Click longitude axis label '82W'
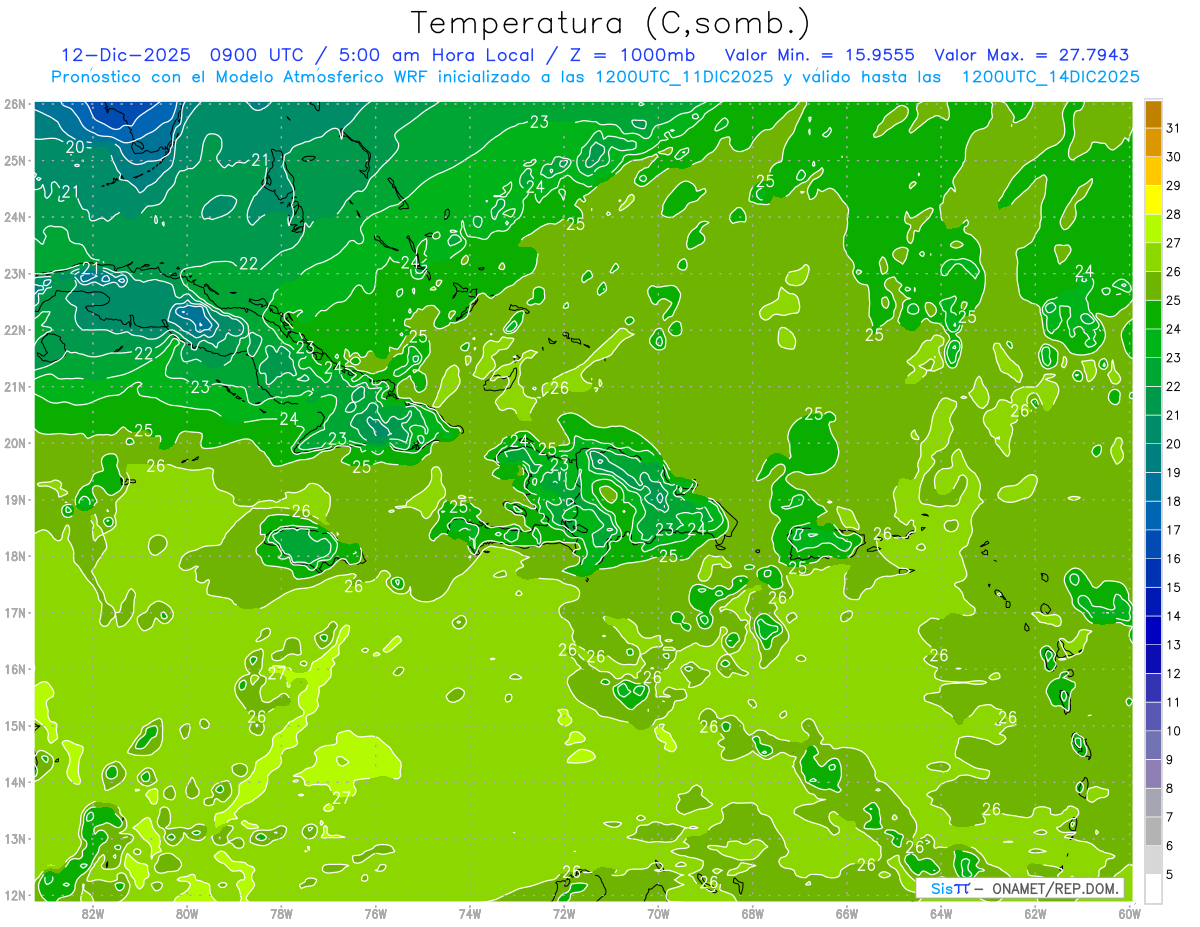1200x927 pixels. click(92, 913)
